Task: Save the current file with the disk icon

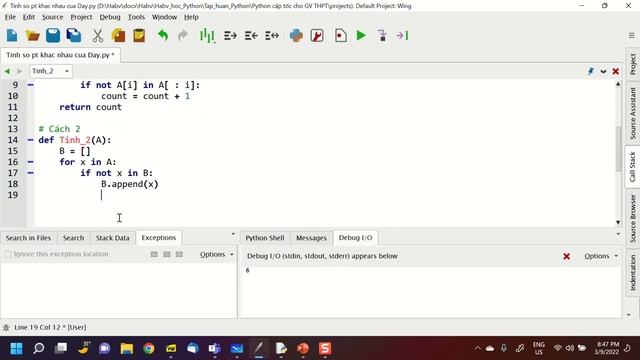Action: (53, 36)
